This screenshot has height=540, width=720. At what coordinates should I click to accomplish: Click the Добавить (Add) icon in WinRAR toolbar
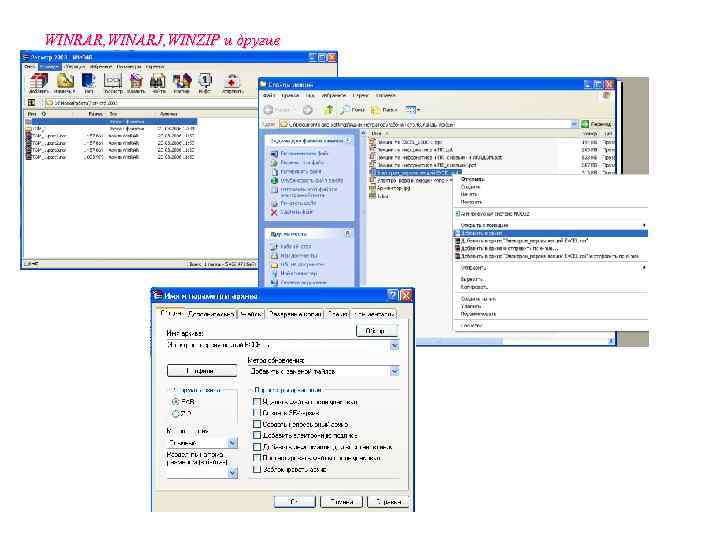pos(39,81)
